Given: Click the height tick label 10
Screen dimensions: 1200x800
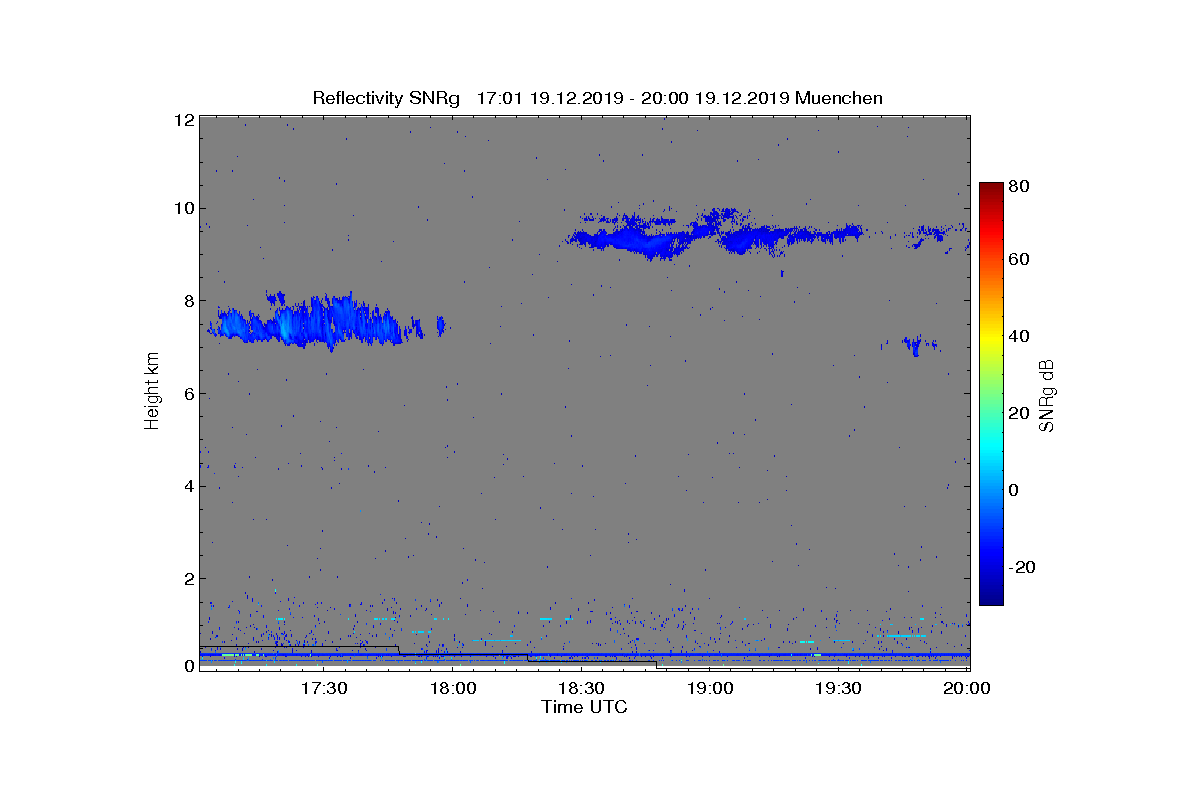Looking at the screenshot, I should pos(183,208).
